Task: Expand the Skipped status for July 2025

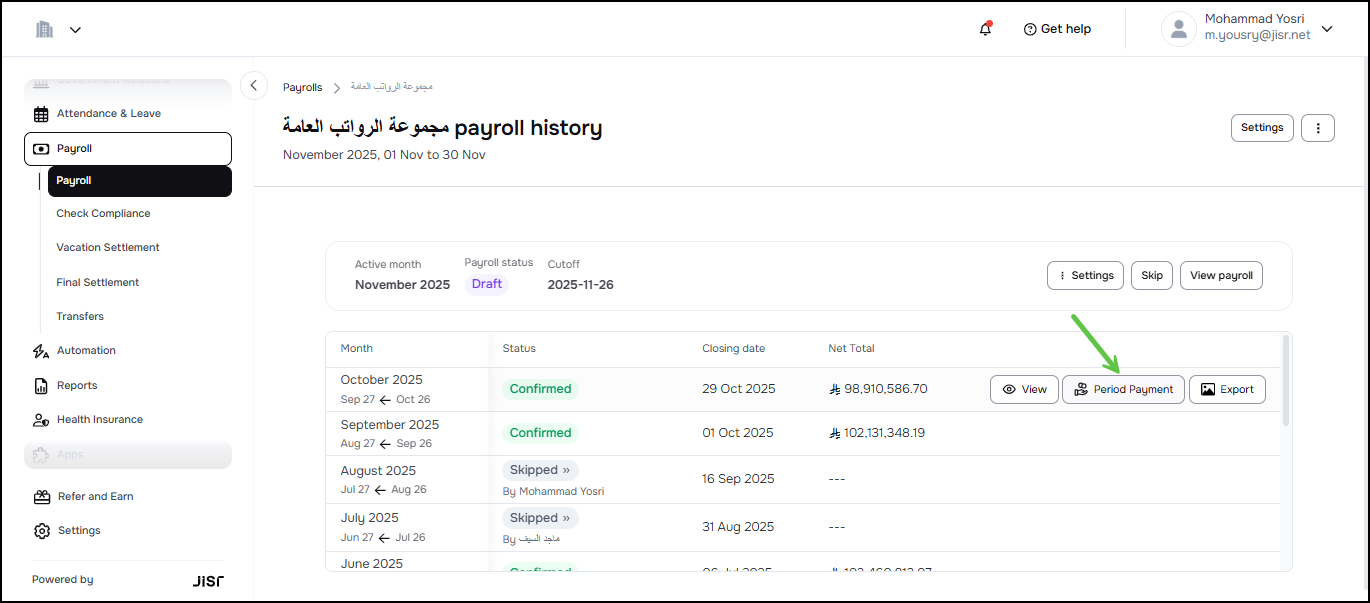Action: [540, 518]
